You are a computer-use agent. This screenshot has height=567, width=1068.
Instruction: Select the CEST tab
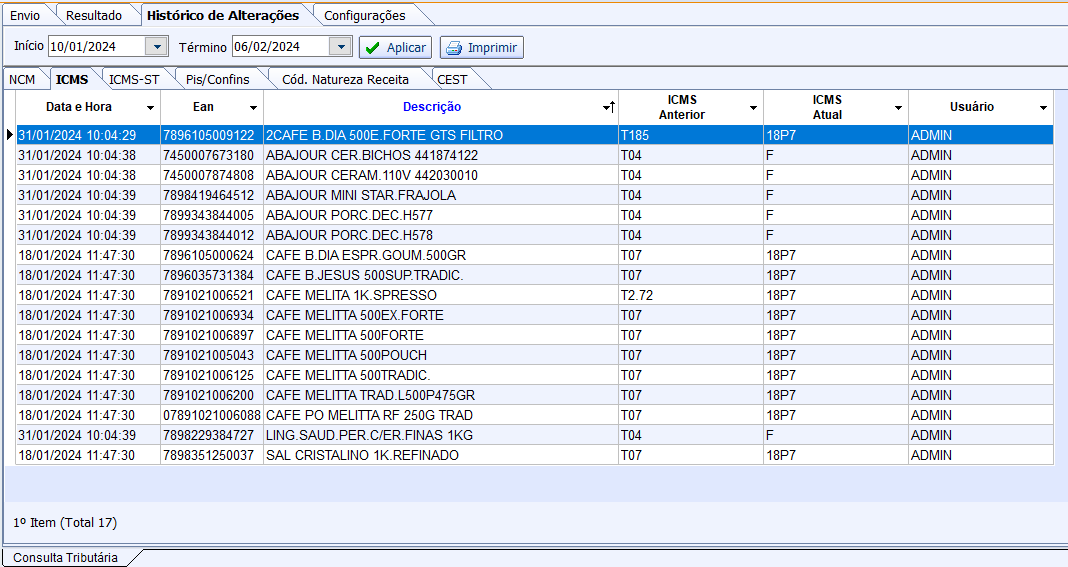click(452, 79)
